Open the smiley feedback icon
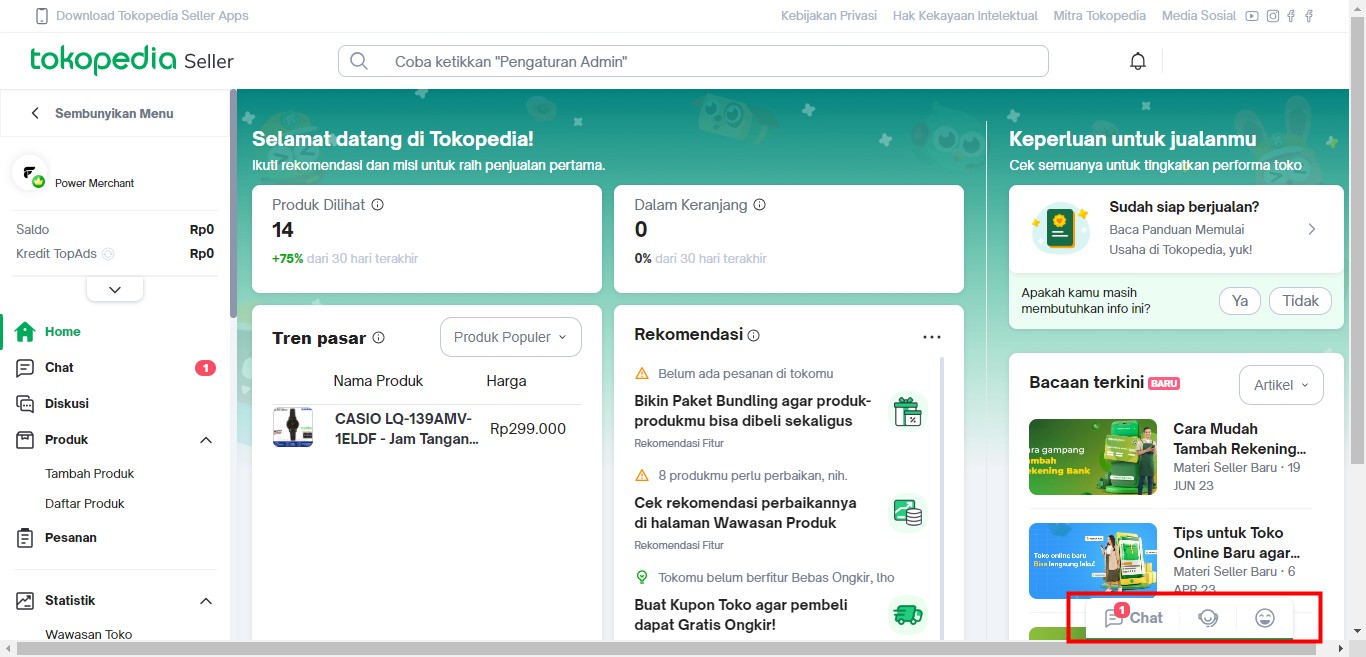 [x=1265, y=618]
